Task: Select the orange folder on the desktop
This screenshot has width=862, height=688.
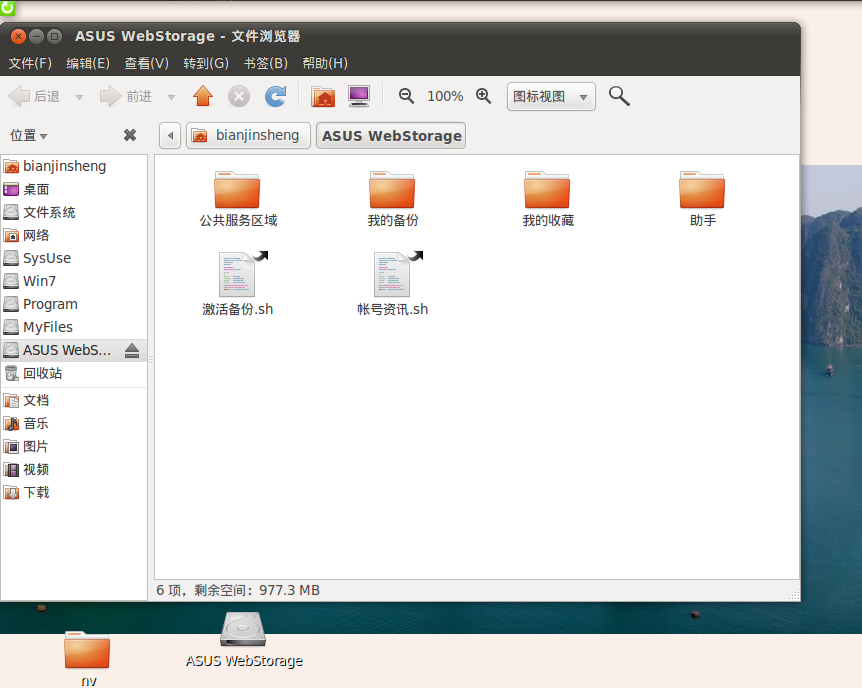Action: [x=87, y=658]
